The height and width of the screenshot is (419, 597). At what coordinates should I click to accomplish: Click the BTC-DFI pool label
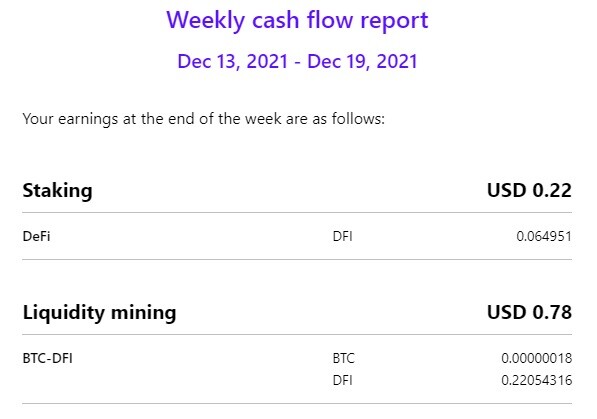pyautogui.click(x=48, y=358)
